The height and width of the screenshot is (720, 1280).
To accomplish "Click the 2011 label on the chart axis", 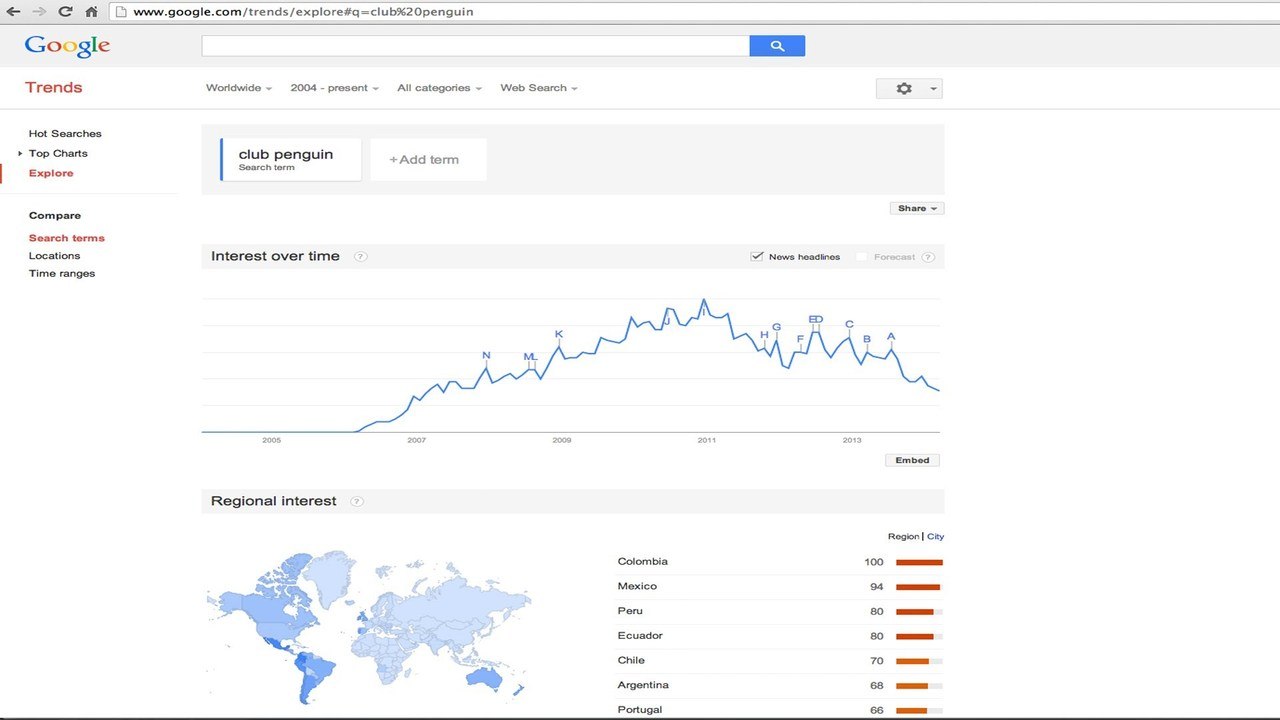I will pos(707,440).
